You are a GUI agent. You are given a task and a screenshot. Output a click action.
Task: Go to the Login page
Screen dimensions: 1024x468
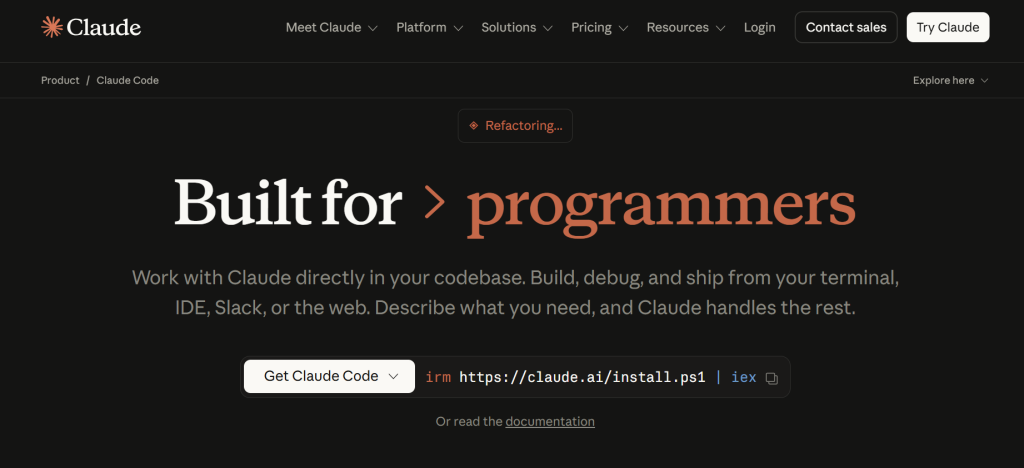[760, 27]
